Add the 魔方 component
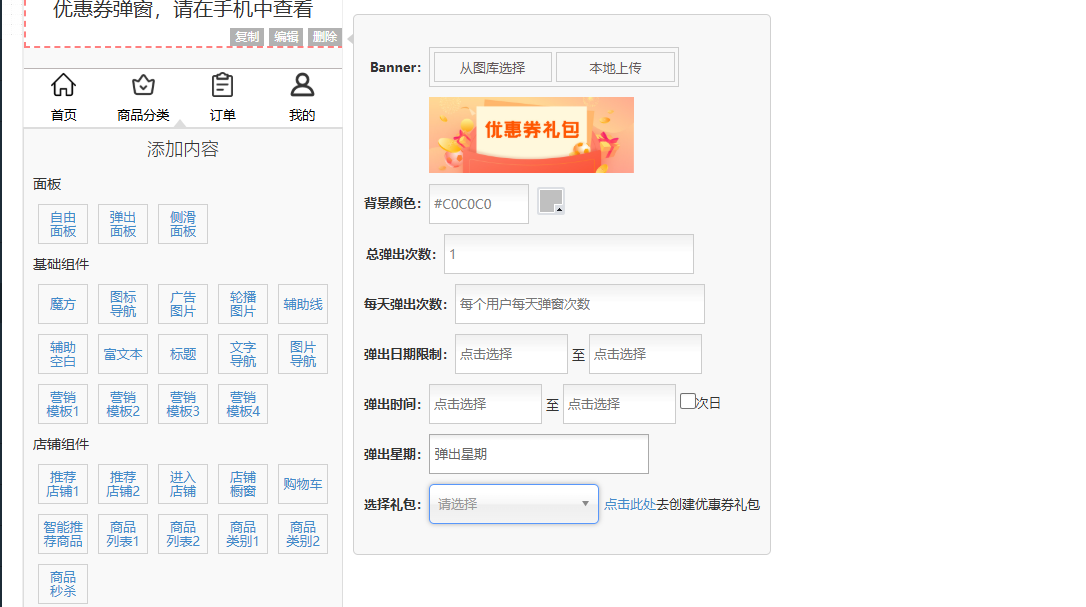This screenshot has height=607, width=1086. (x=63, y=304)
